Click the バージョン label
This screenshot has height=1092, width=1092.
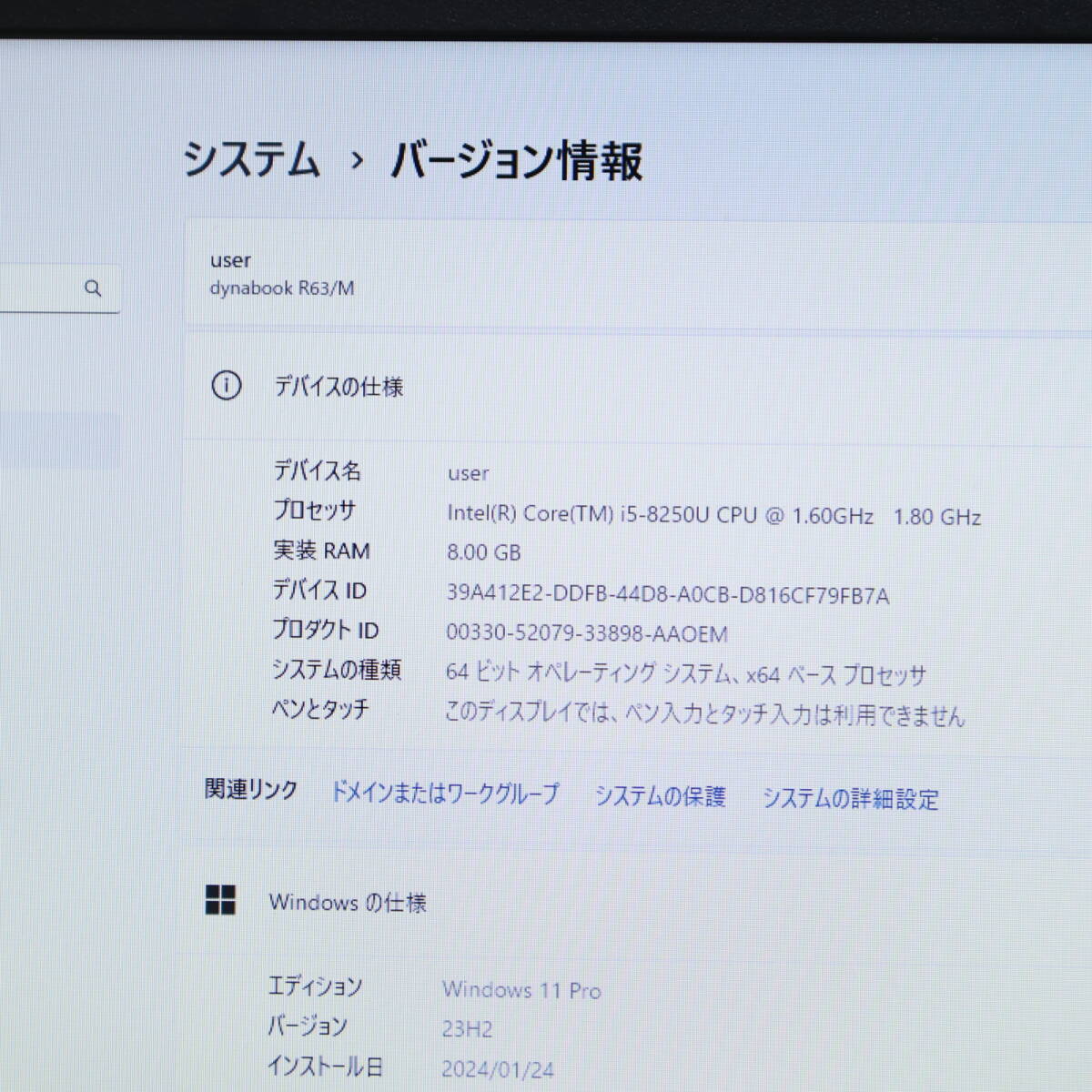[308, 1026]
